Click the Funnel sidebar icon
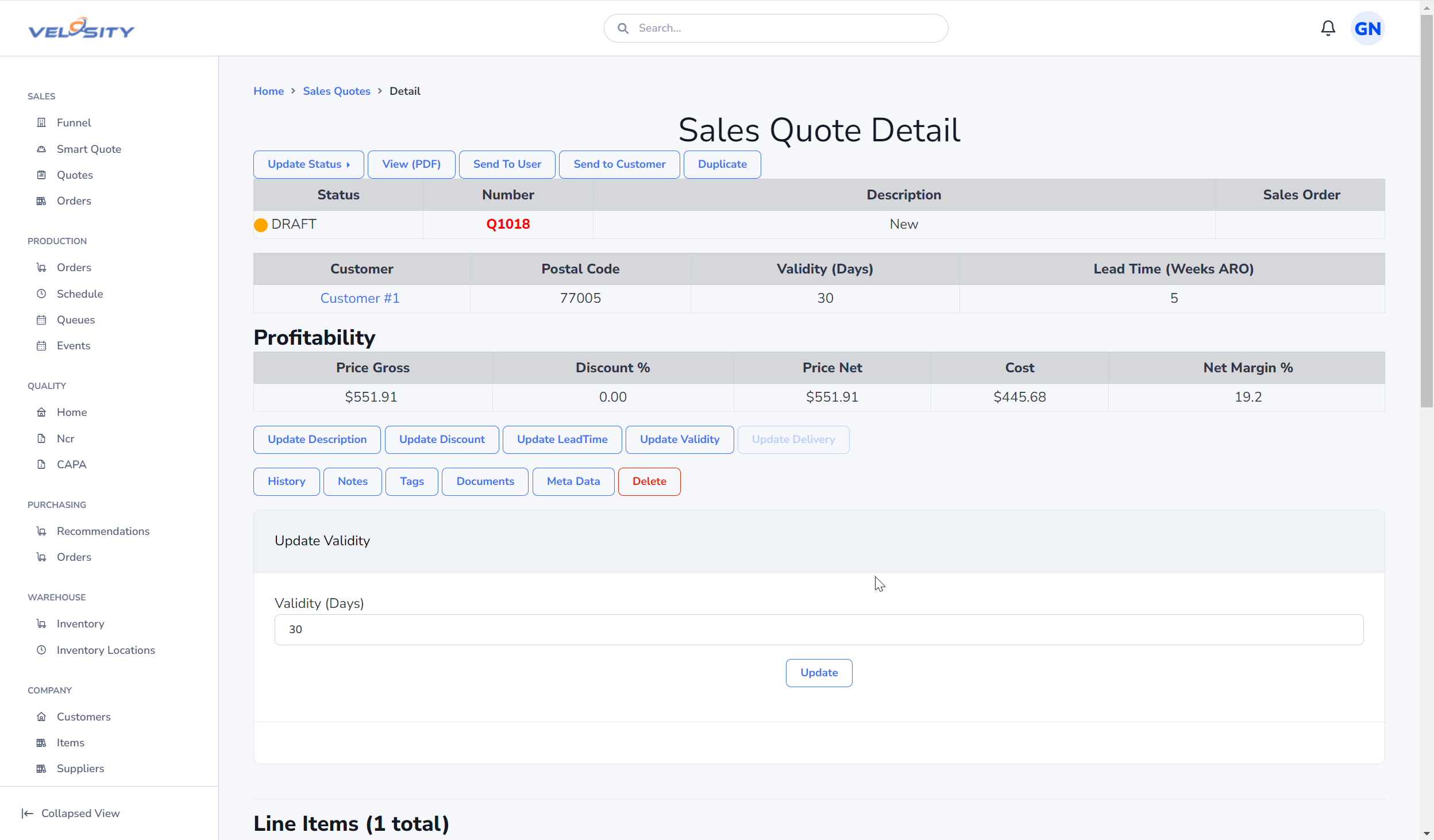Viewport: 1434px width, 840px height. click(x=41, y=122)
